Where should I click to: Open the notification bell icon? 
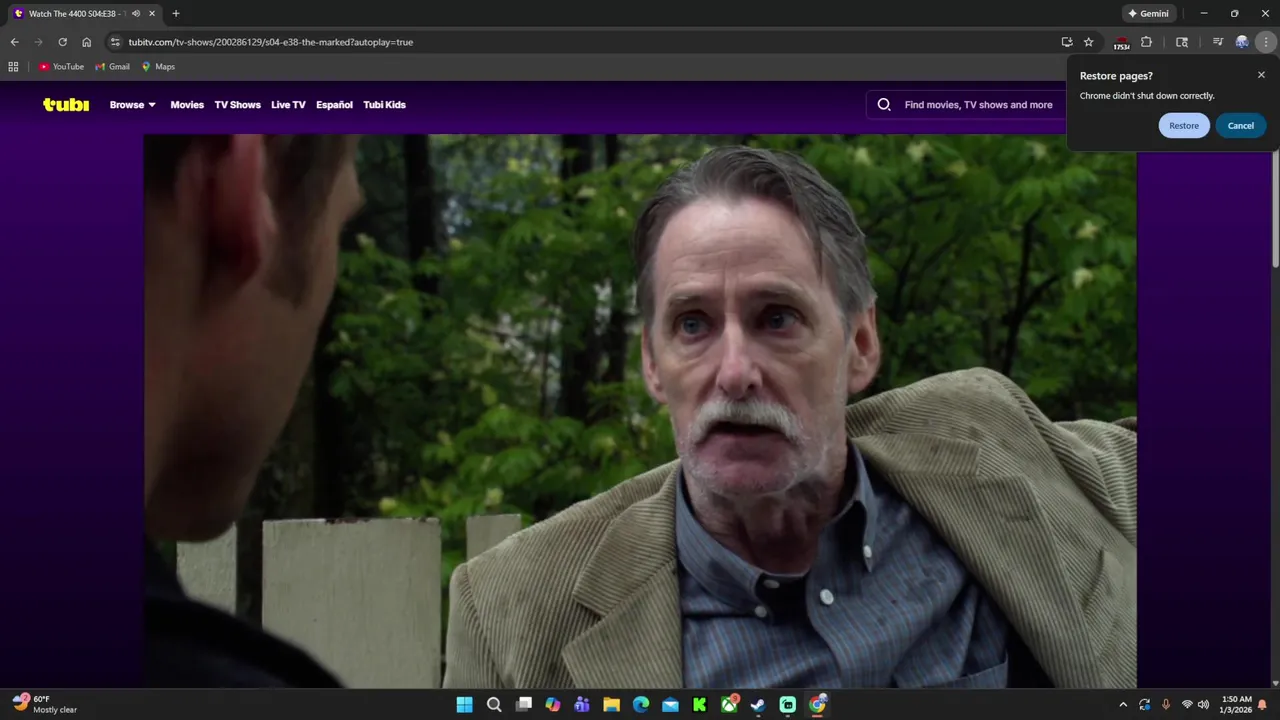click(1262, 705)
